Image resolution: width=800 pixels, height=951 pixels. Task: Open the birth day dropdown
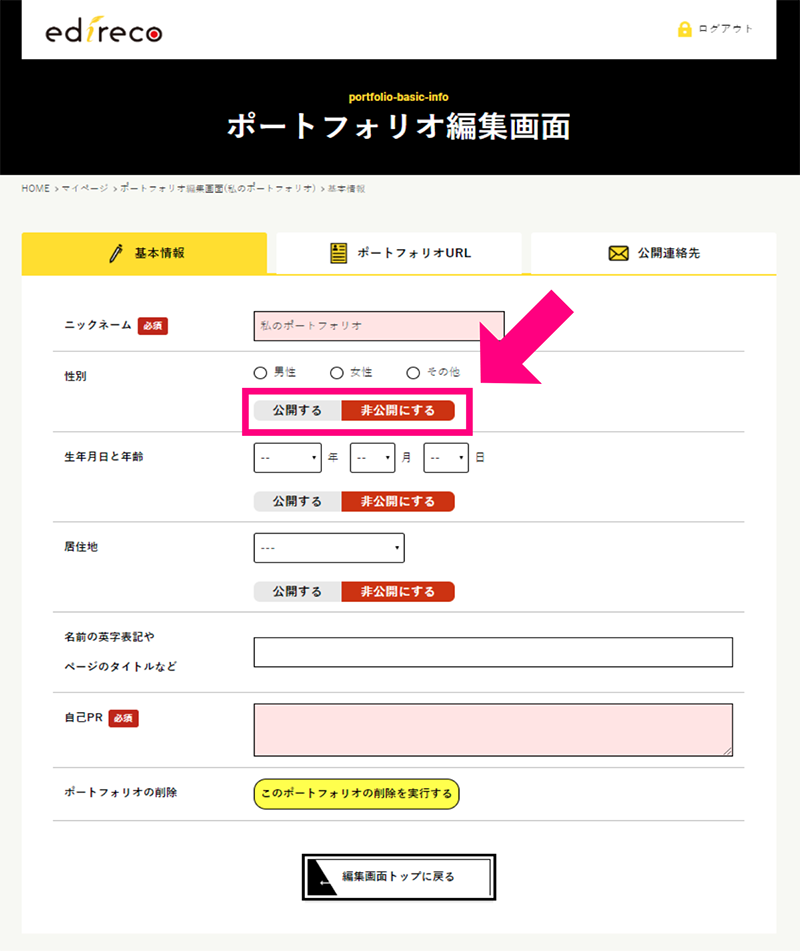[446, 457]
